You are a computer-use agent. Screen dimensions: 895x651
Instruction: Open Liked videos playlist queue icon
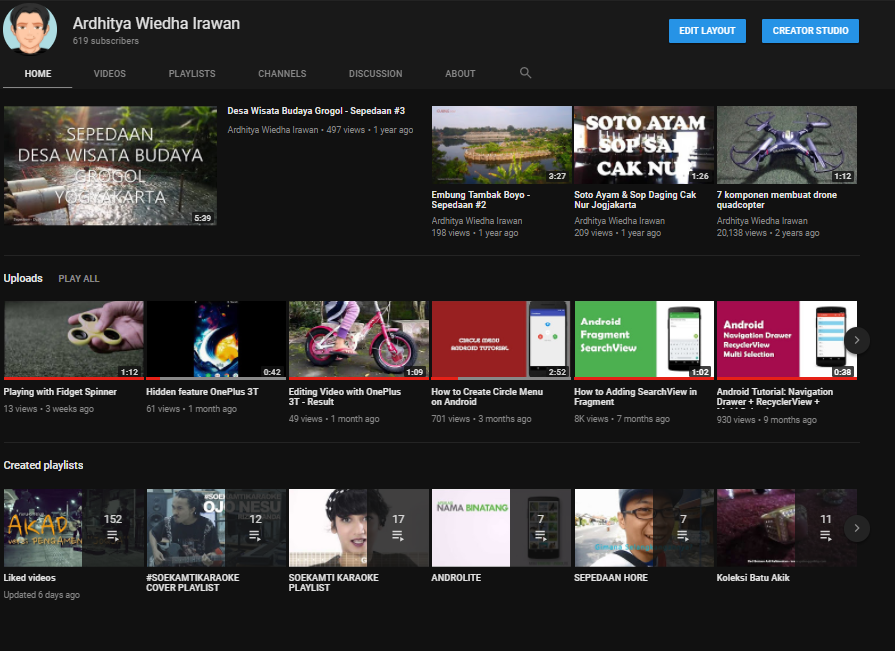point(113,536)
